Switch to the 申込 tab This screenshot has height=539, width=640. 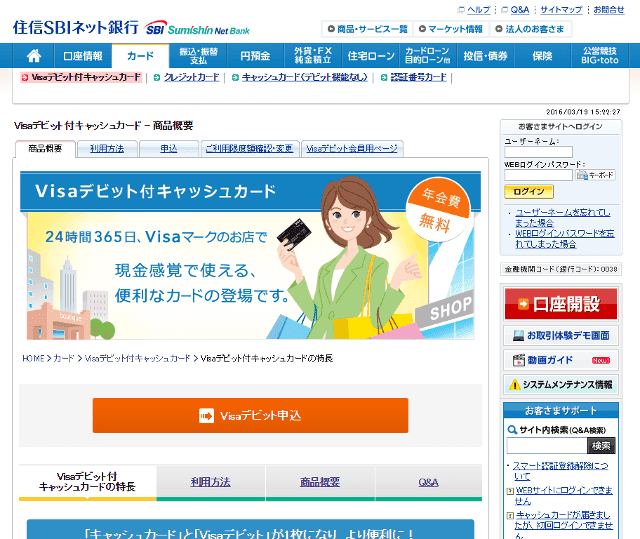tap(169, 149)
